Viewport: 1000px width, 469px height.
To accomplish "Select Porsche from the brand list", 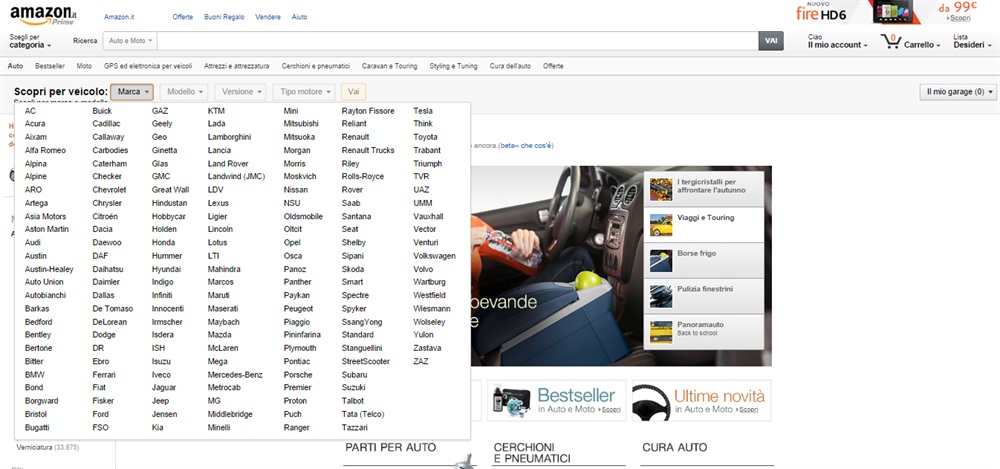I will 298,375.
